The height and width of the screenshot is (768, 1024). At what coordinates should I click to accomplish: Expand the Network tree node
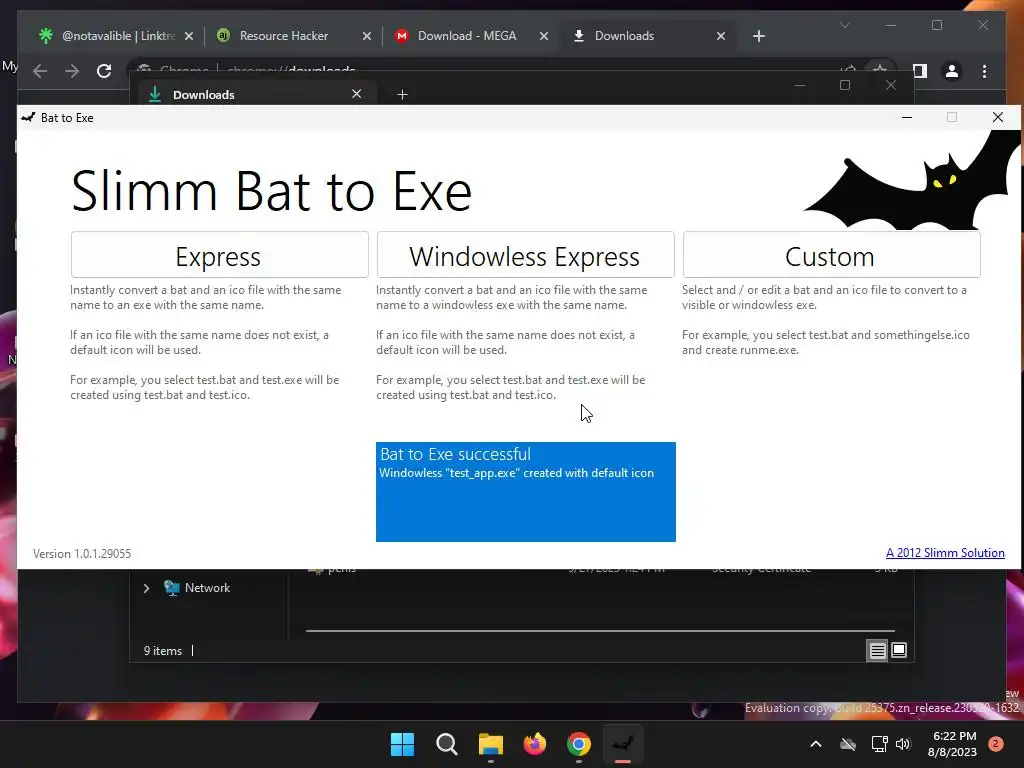(146, 588)
